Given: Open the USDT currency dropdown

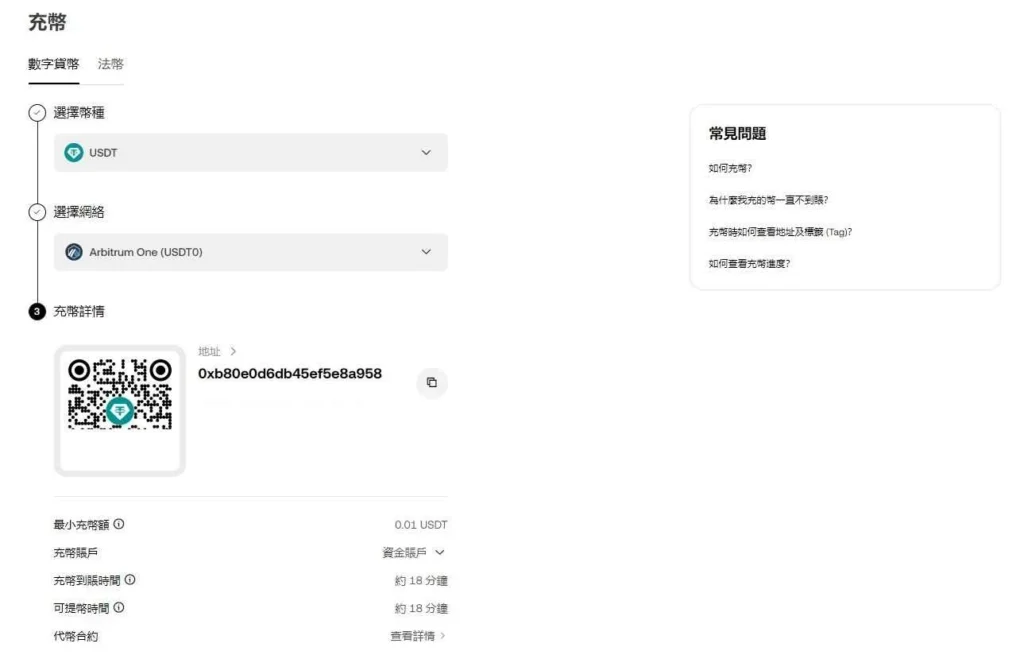Looking at the screenshot, I should (x=251, y=153).
